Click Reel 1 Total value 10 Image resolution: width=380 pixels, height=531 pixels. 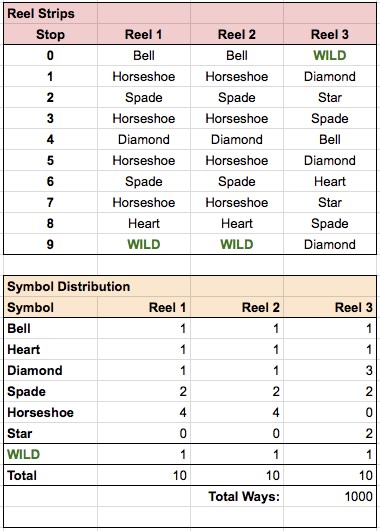tap(144, 475)
